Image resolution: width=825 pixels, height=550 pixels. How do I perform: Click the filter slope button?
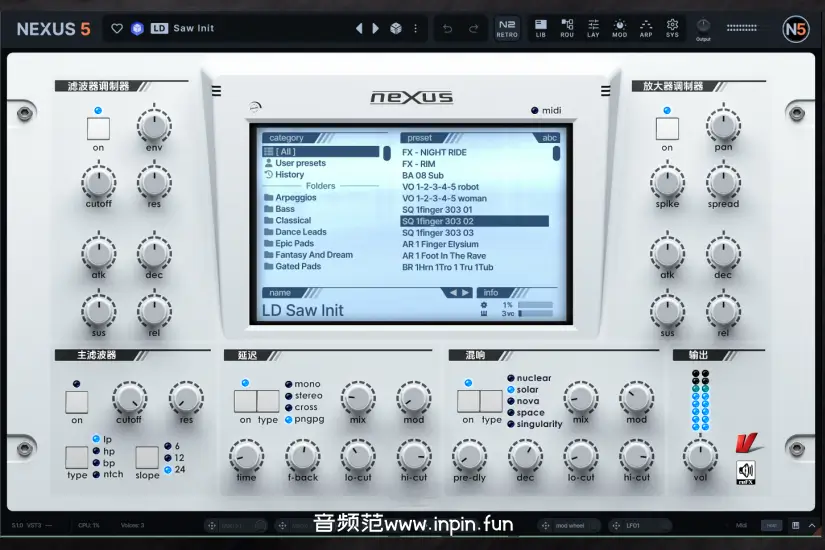tap(147, 457)
